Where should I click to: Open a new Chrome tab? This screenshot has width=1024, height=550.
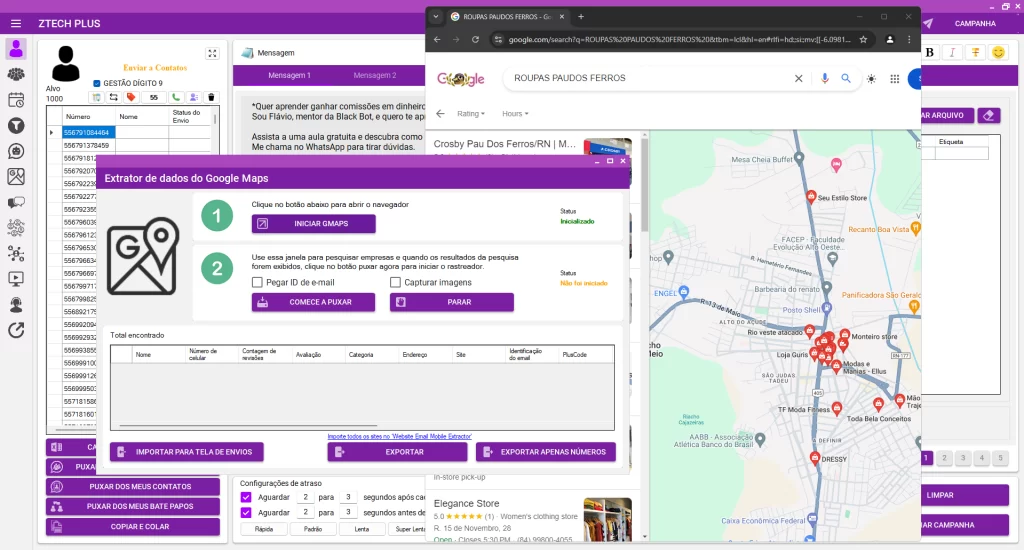tap(581, 16)
